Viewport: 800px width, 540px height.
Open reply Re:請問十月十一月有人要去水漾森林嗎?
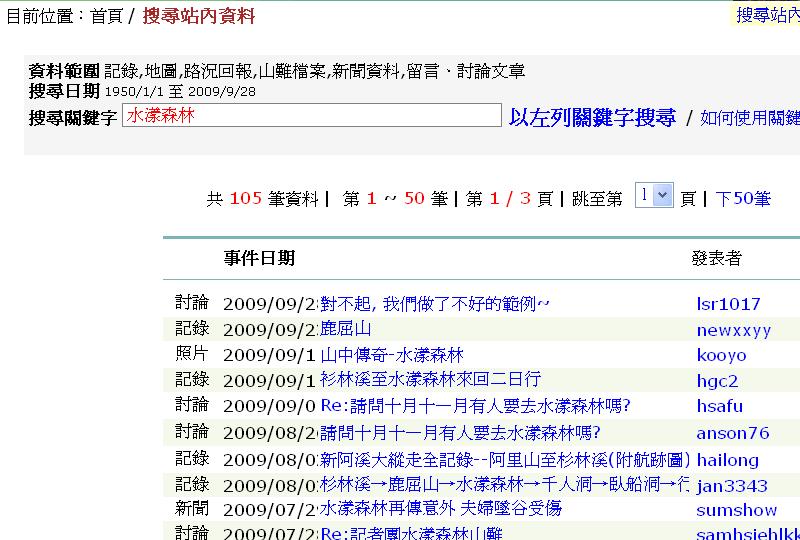coord(475,406)
